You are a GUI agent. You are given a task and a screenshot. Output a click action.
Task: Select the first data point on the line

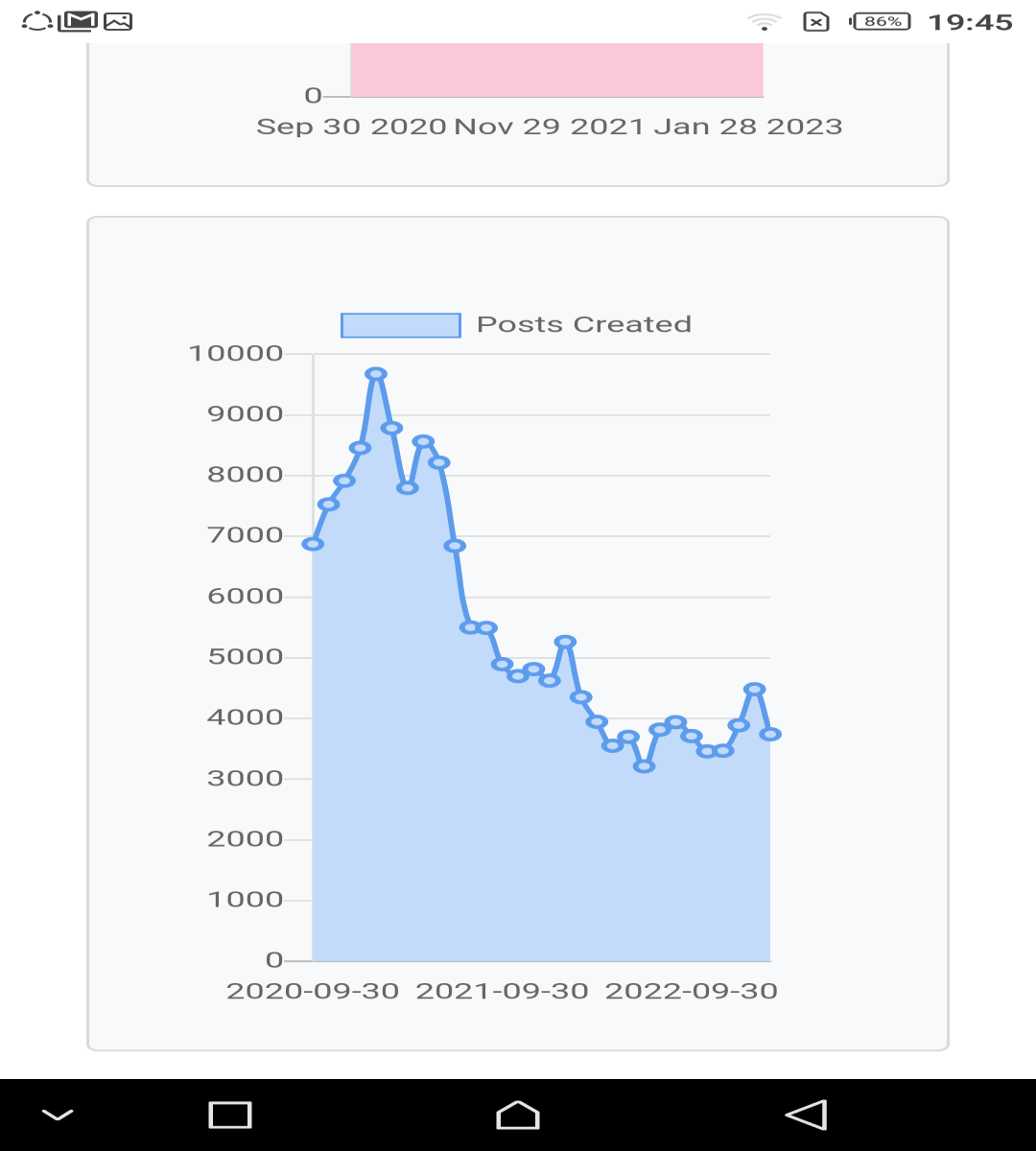coord(313,544)
